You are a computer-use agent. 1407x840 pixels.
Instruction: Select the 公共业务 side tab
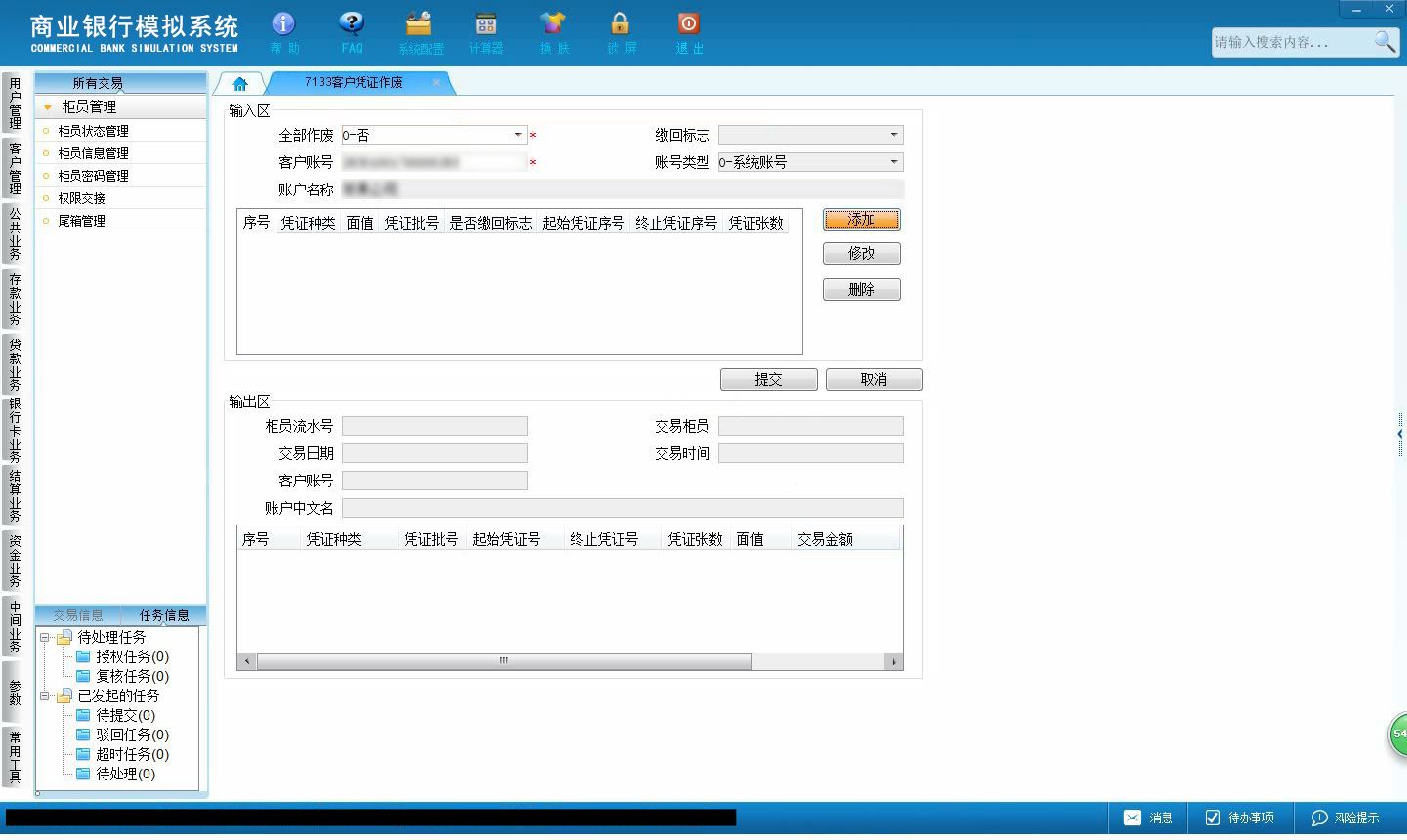click(15, 233)
